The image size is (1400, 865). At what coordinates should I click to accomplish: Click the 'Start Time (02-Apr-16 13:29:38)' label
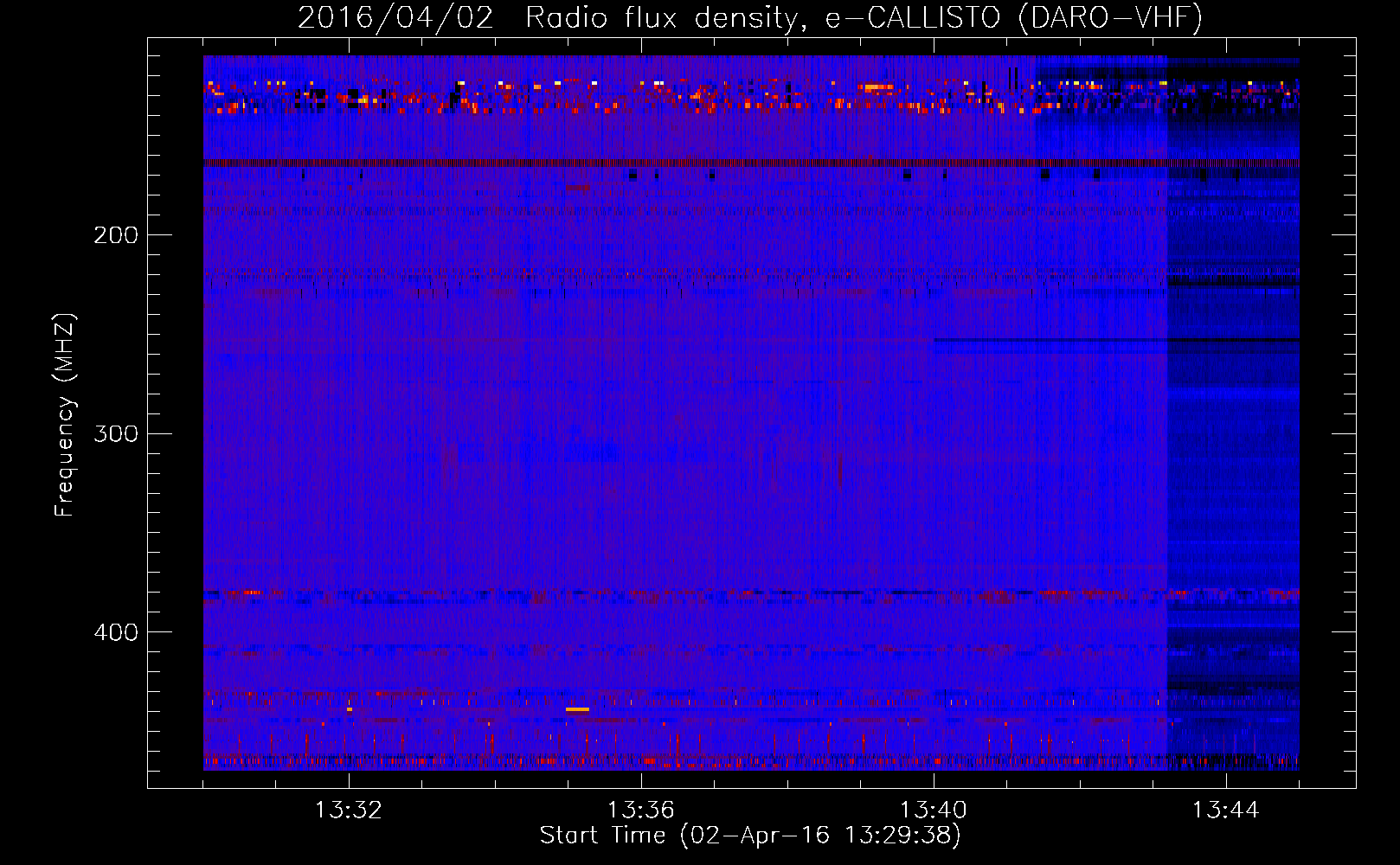(750, 836)
